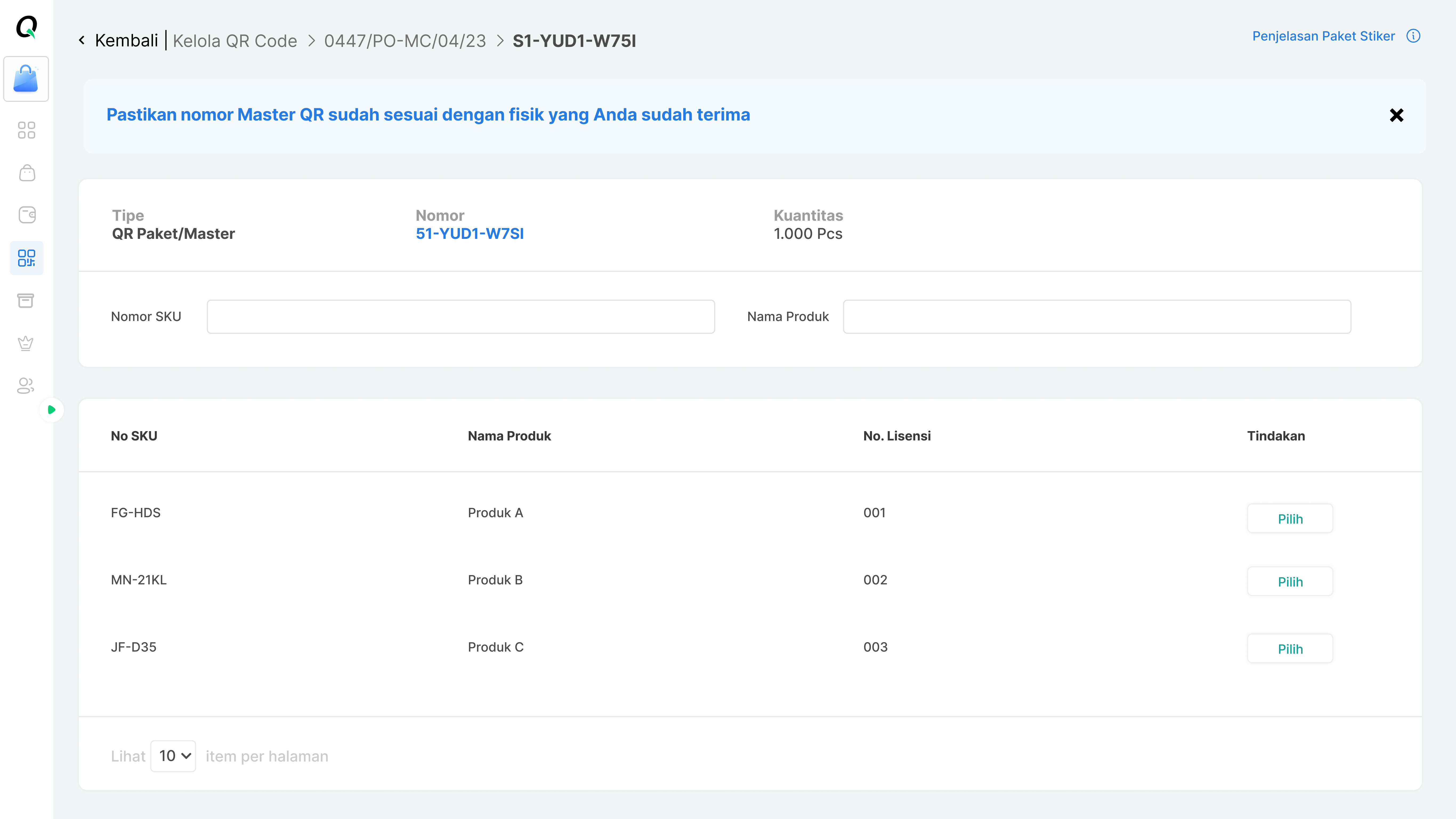Click the No. Lisensi column header
Screen dimensions: 1456x819
897,436
